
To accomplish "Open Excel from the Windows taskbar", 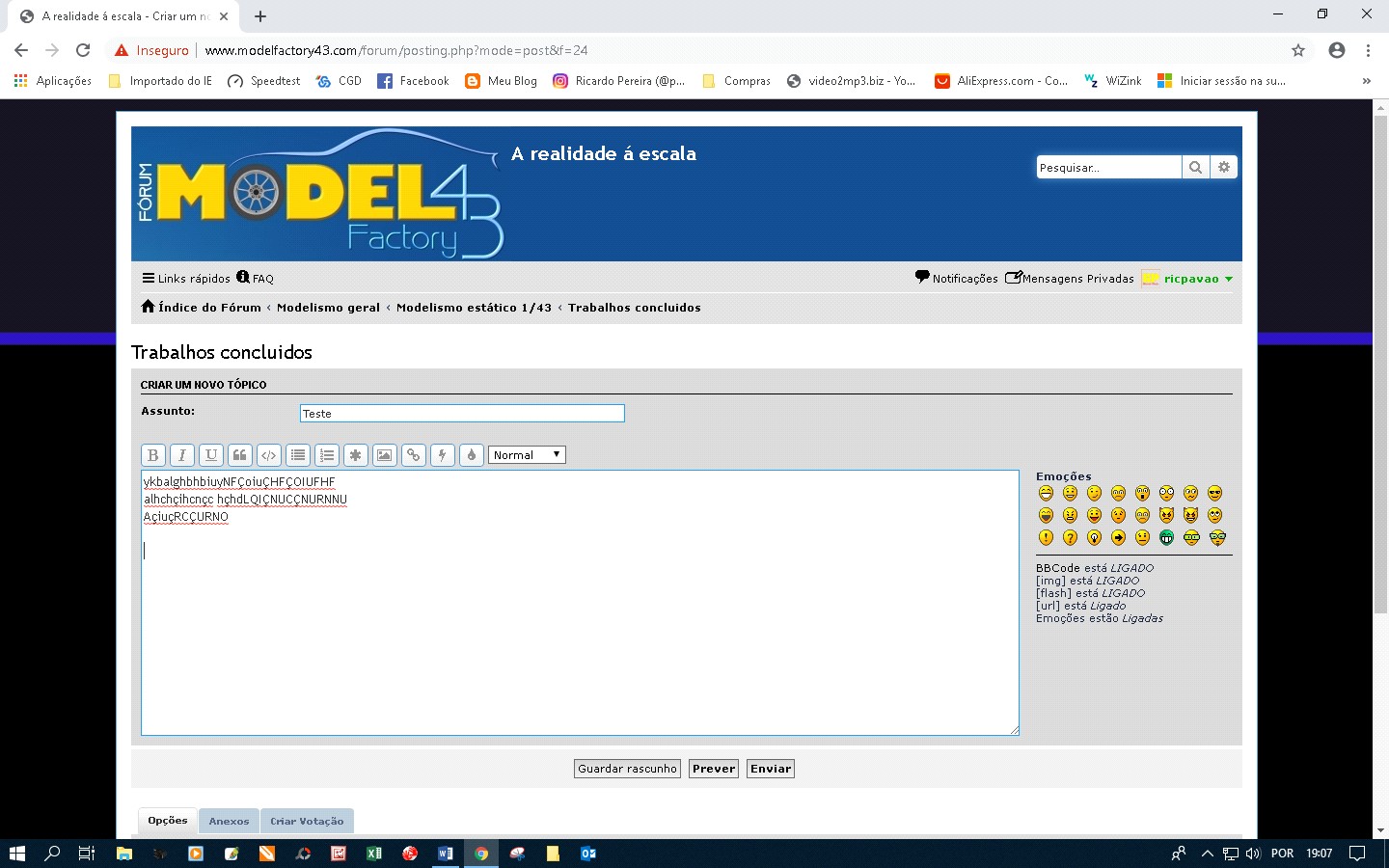I will tap(373, 854).
